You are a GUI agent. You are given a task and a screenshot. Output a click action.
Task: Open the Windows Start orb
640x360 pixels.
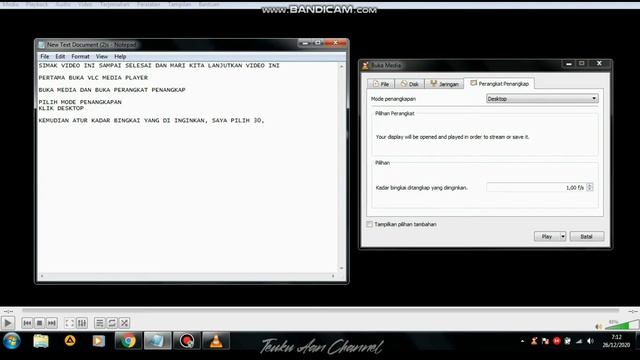(11, 341)
